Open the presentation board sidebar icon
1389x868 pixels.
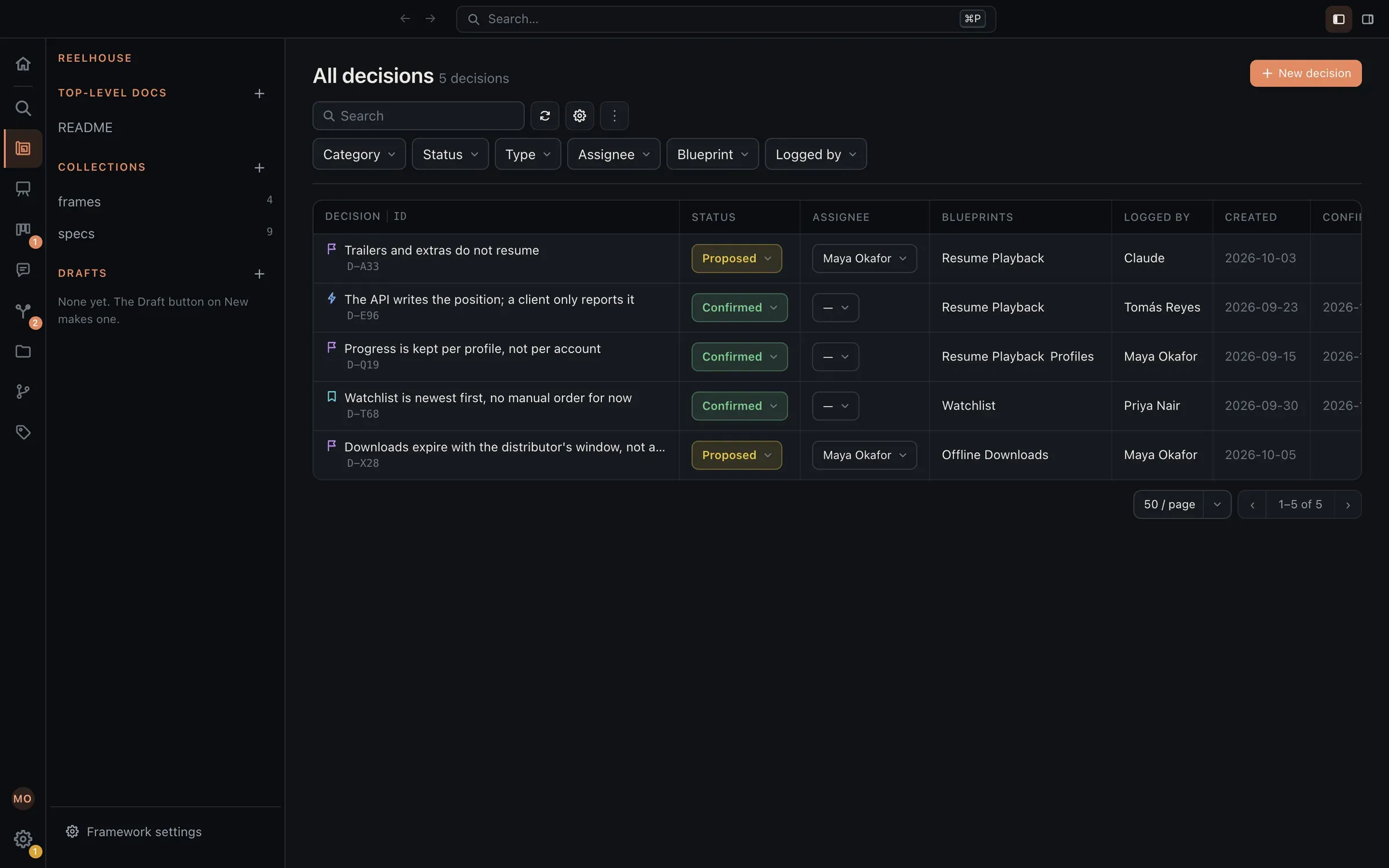[x=23, y=189]
